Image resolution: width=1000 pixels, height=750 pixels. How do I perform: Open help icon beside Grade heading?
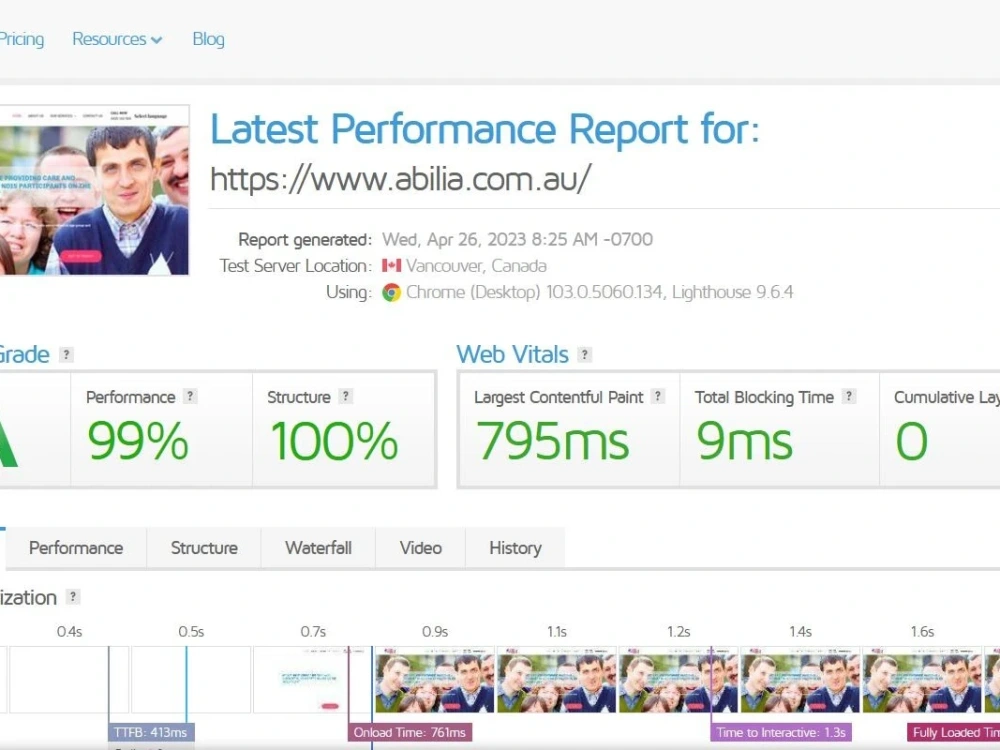click(x=66, y=355)
